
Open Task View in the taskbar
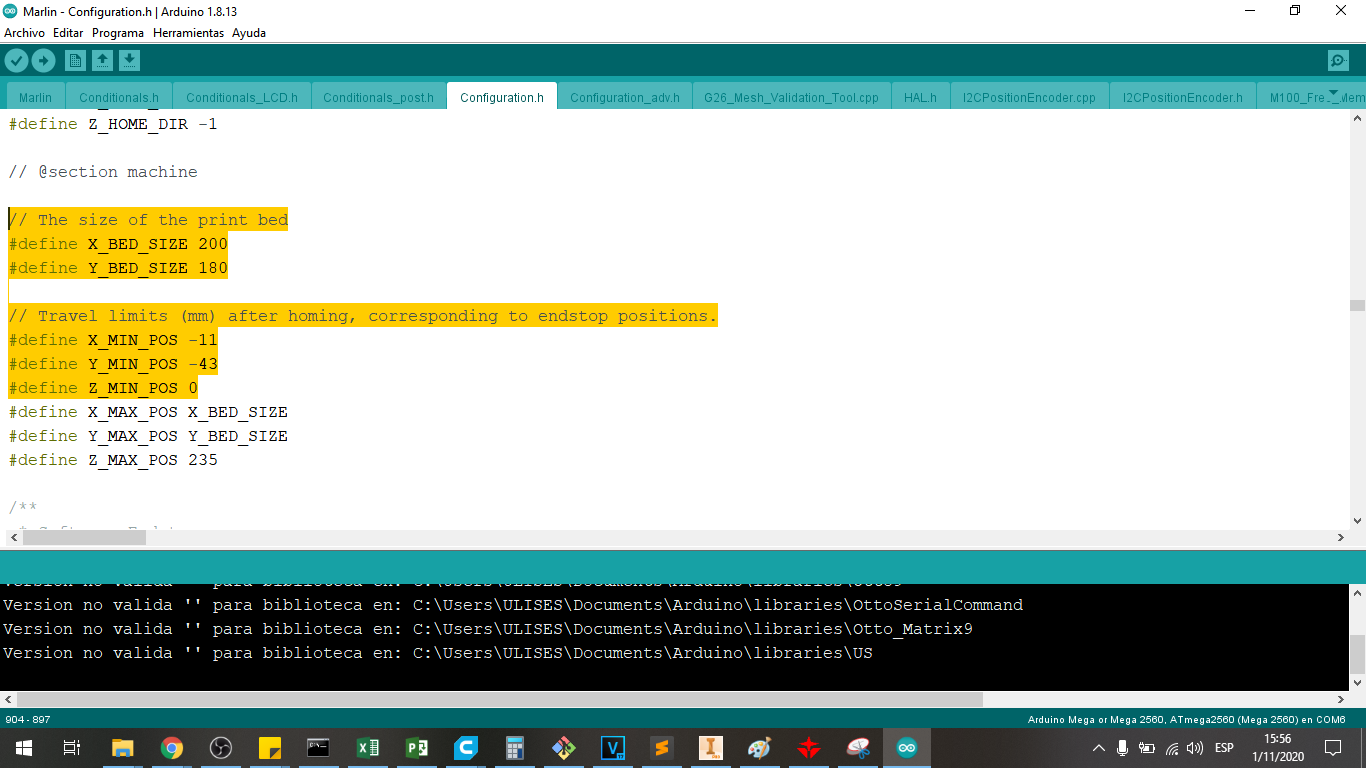pos(71,748)
